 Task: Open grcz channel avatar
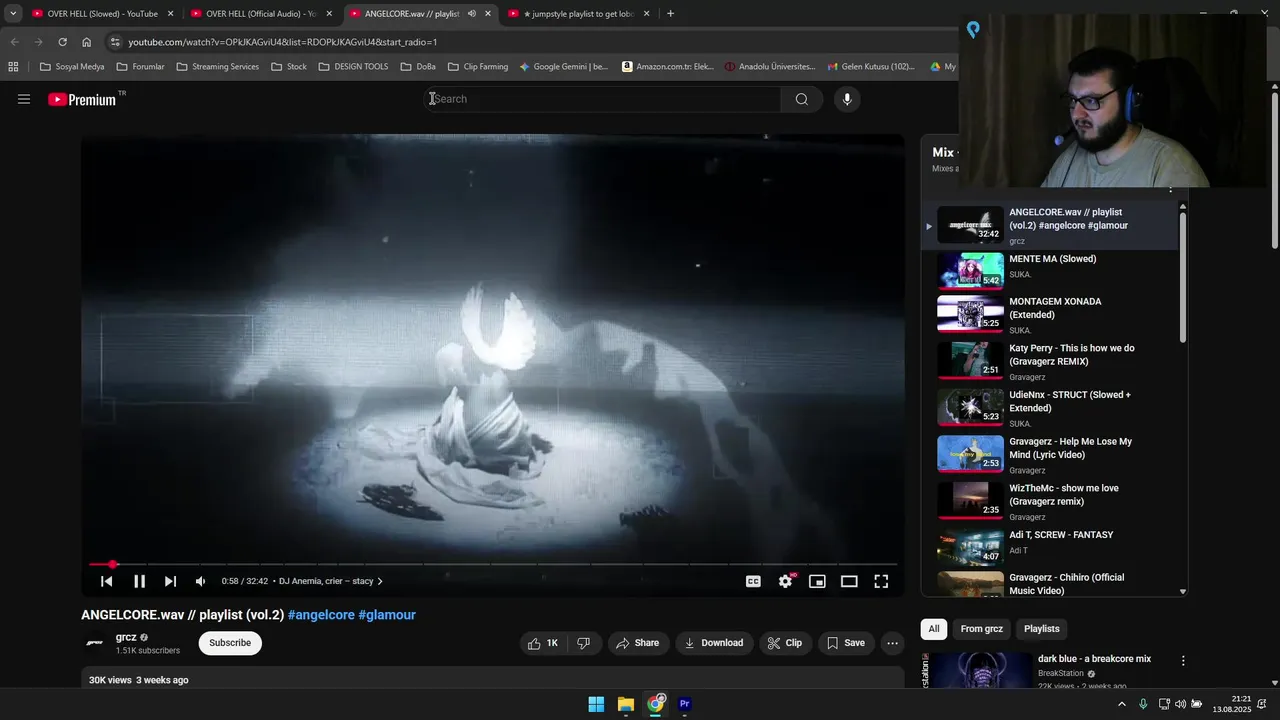coord(95,643)
